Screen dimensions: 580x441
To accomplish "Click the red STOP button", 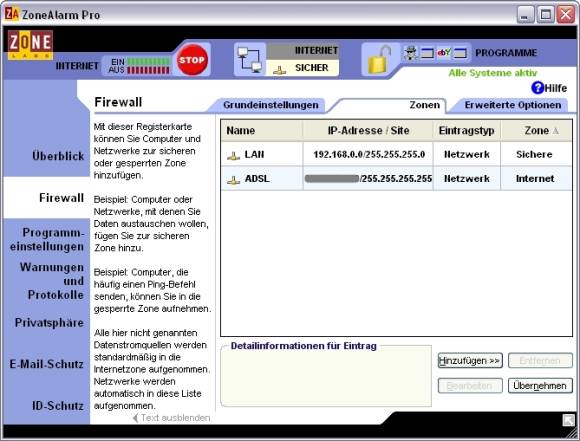I will (192, 60).
